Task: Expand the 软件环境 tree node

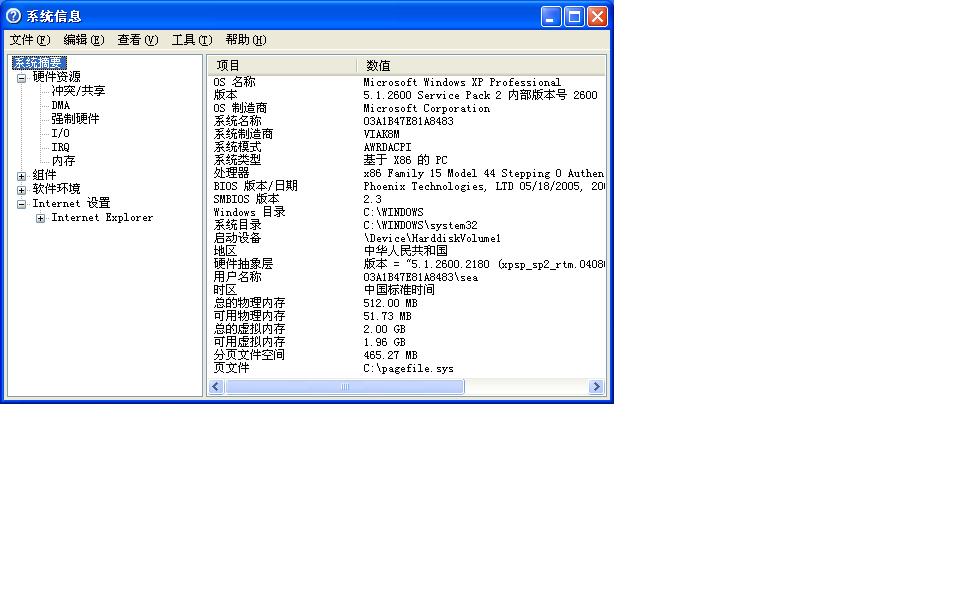Action: point(21,190)
